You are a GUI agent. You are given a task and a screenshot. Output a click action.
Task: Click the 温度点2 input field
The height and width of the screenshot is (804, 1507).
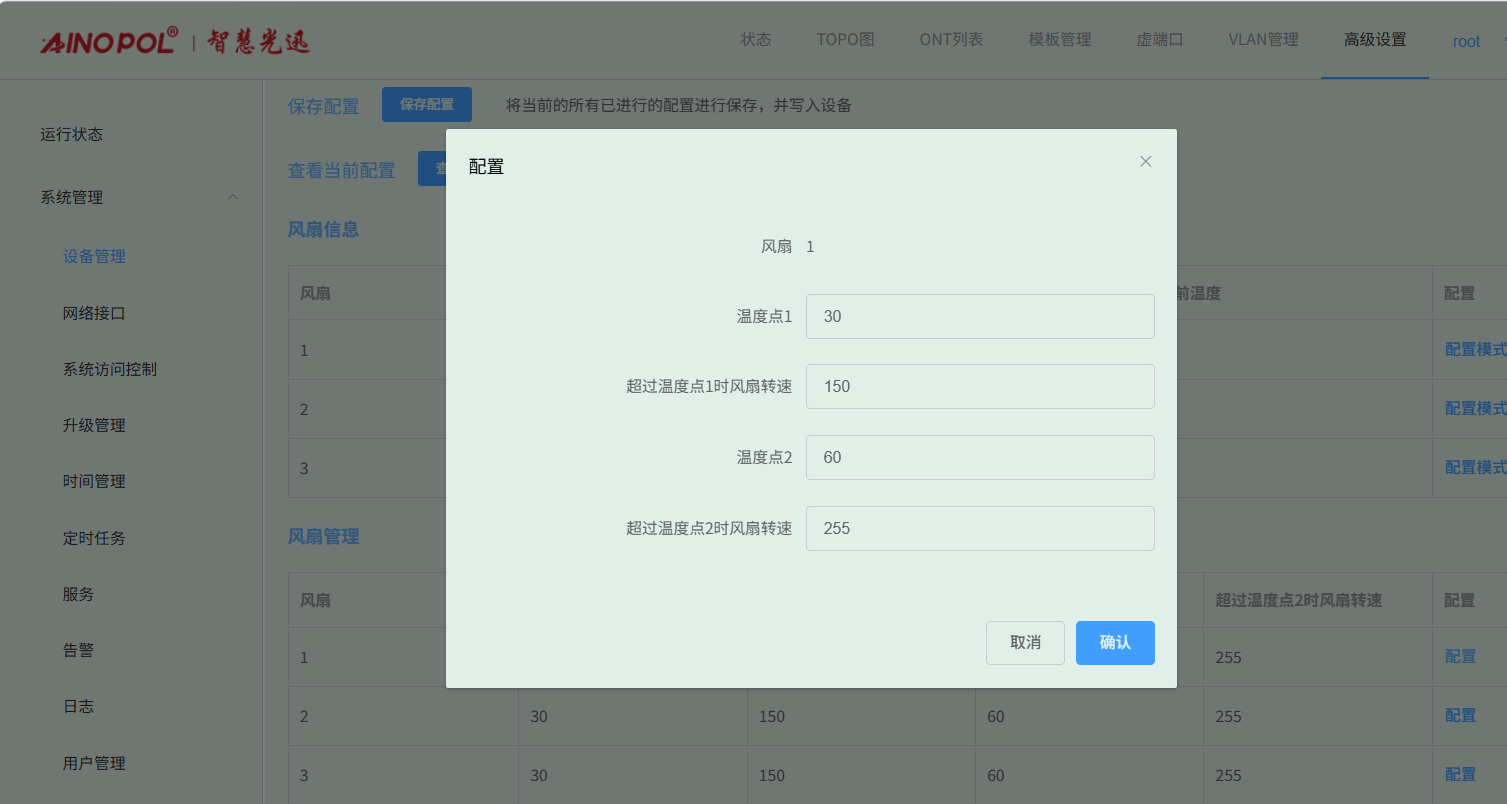[x=979, y=458]
